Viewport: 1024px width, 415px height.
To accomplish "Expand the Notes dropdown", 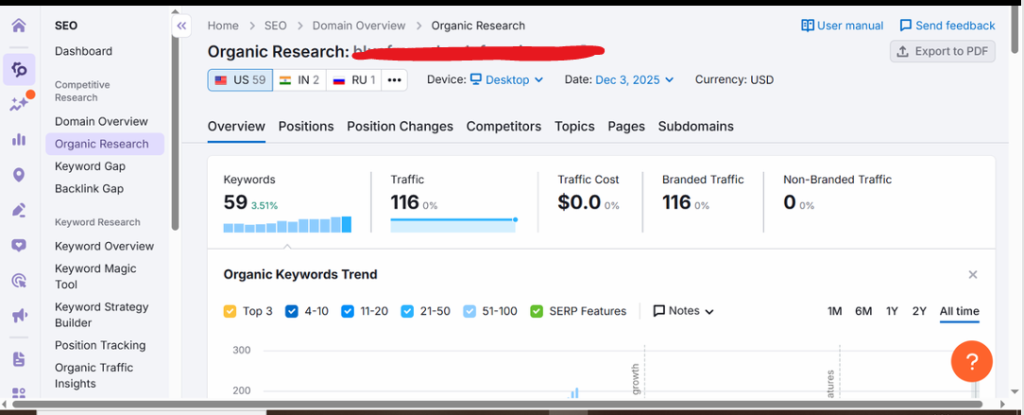I will (684, 311).
